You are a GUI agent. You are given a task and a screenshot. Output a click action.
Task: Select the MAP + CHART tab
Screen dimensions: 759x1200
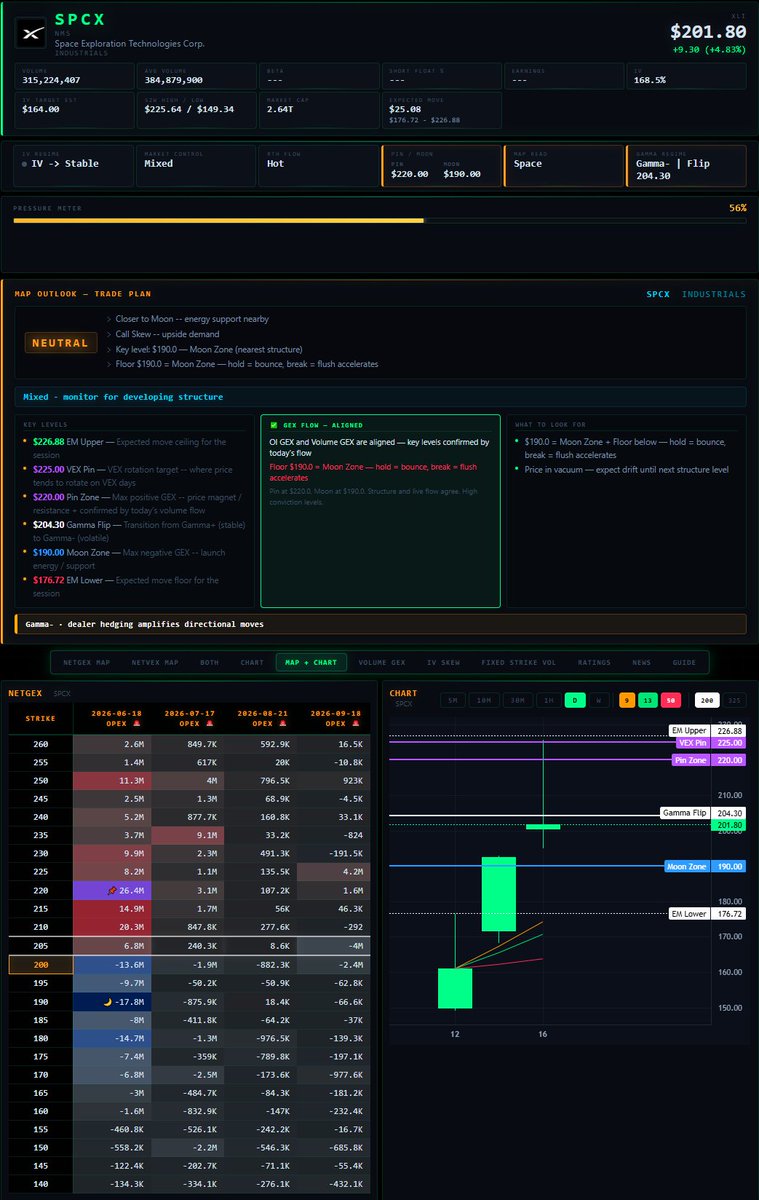point(311,662)
